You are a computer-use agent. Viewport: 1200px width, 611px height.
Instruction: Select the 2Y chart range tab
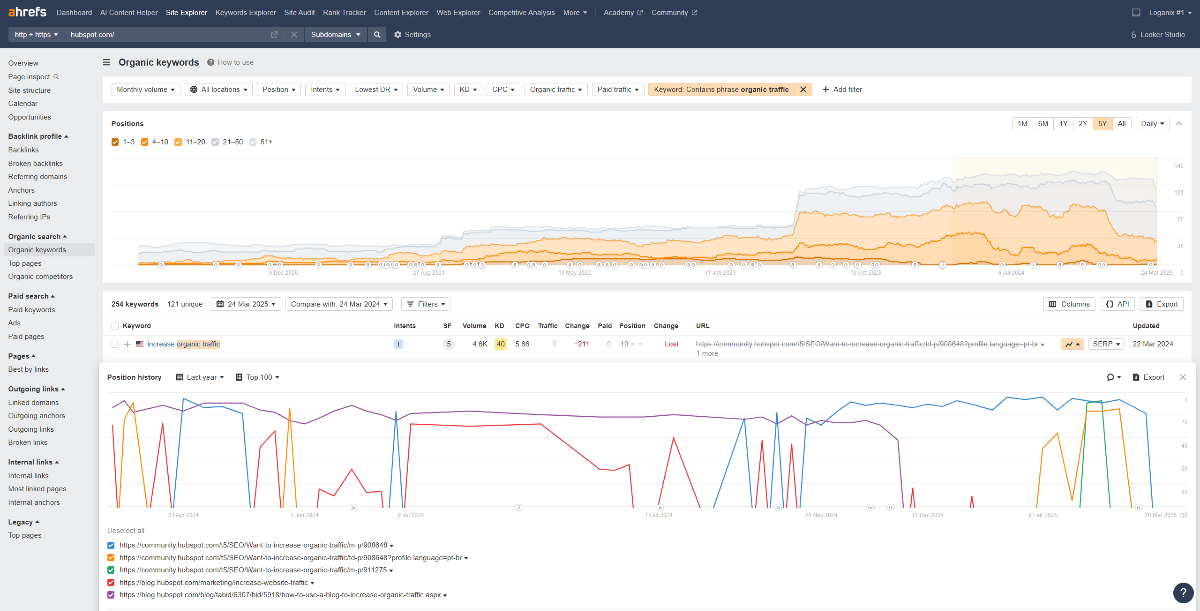pyautogui.click(x=1082, y=123)
